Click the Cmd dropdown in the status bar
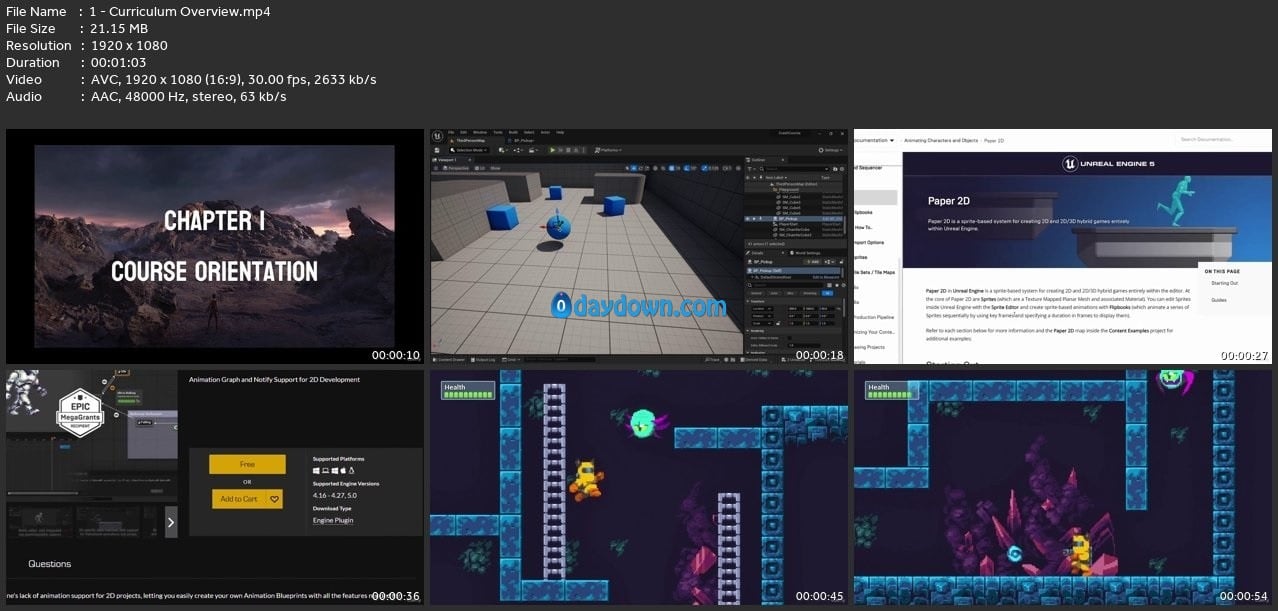 [511, 360]
